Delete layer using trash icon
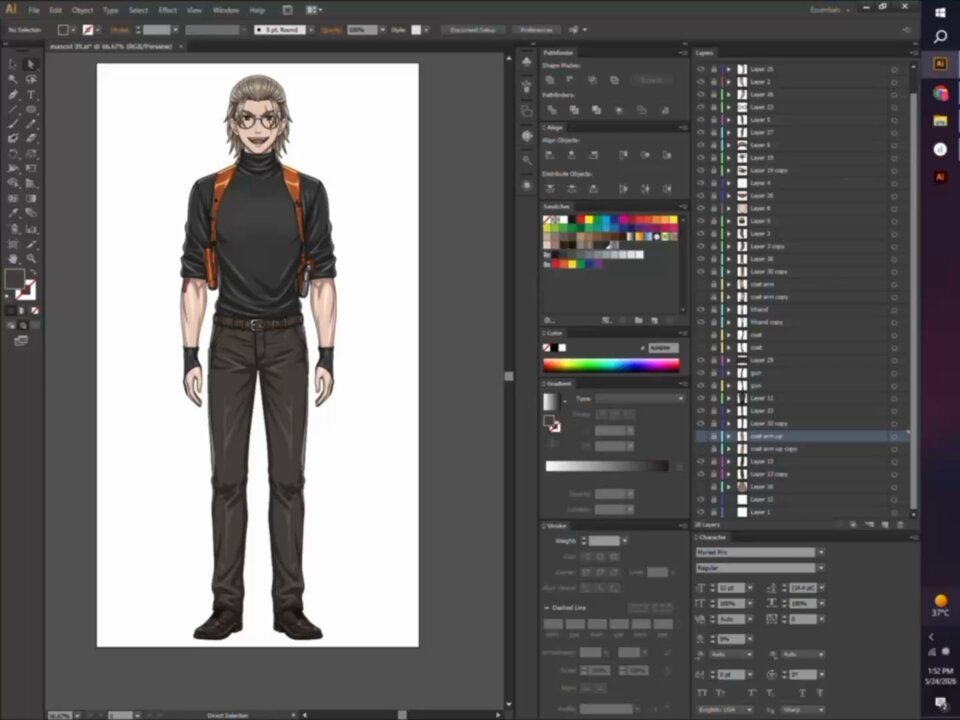The image size is (960, 720). coord(900,525)
